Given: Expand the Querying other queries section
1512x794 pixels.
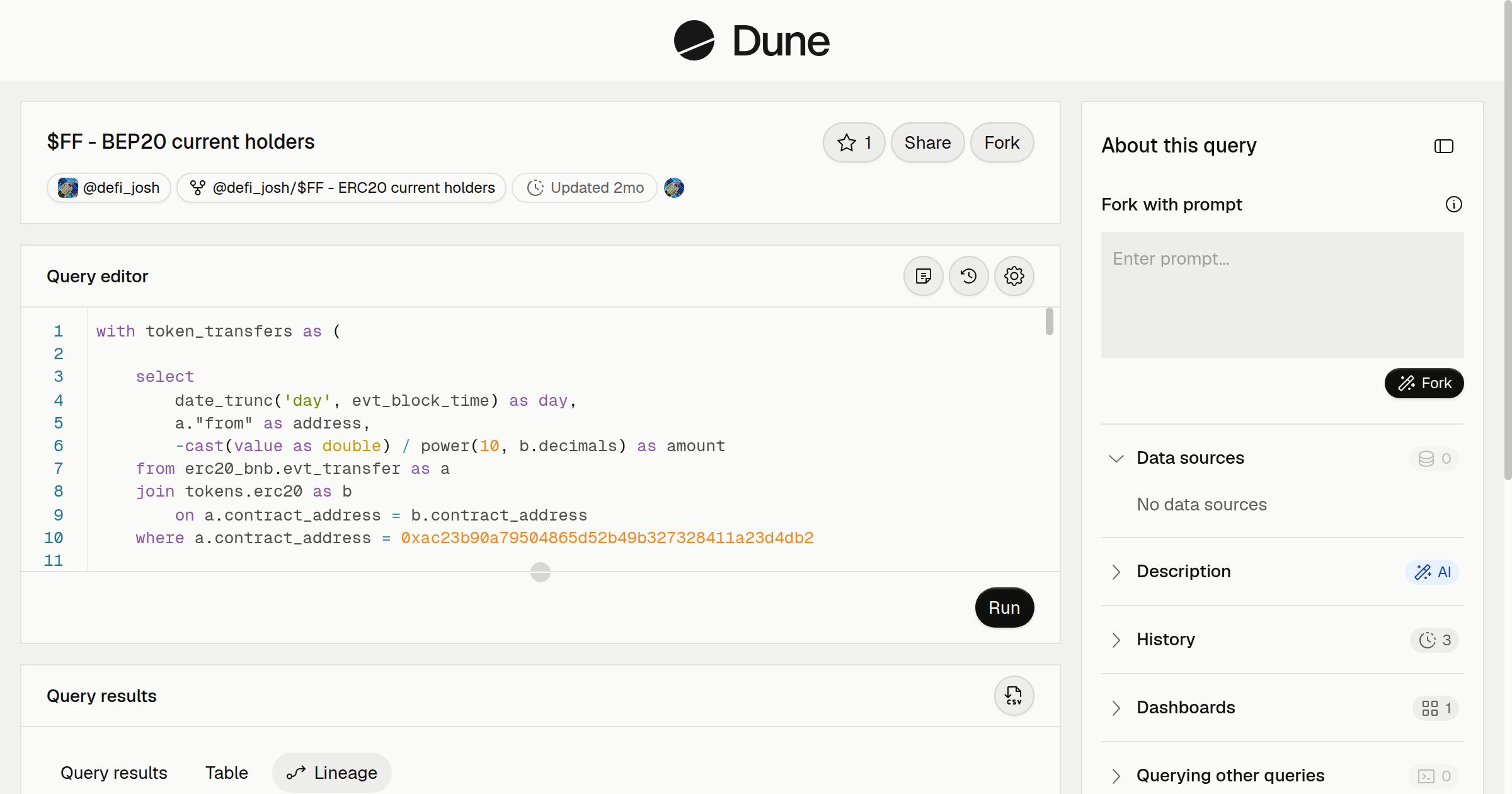Looking at the screenshot, I should (1116, 776).
